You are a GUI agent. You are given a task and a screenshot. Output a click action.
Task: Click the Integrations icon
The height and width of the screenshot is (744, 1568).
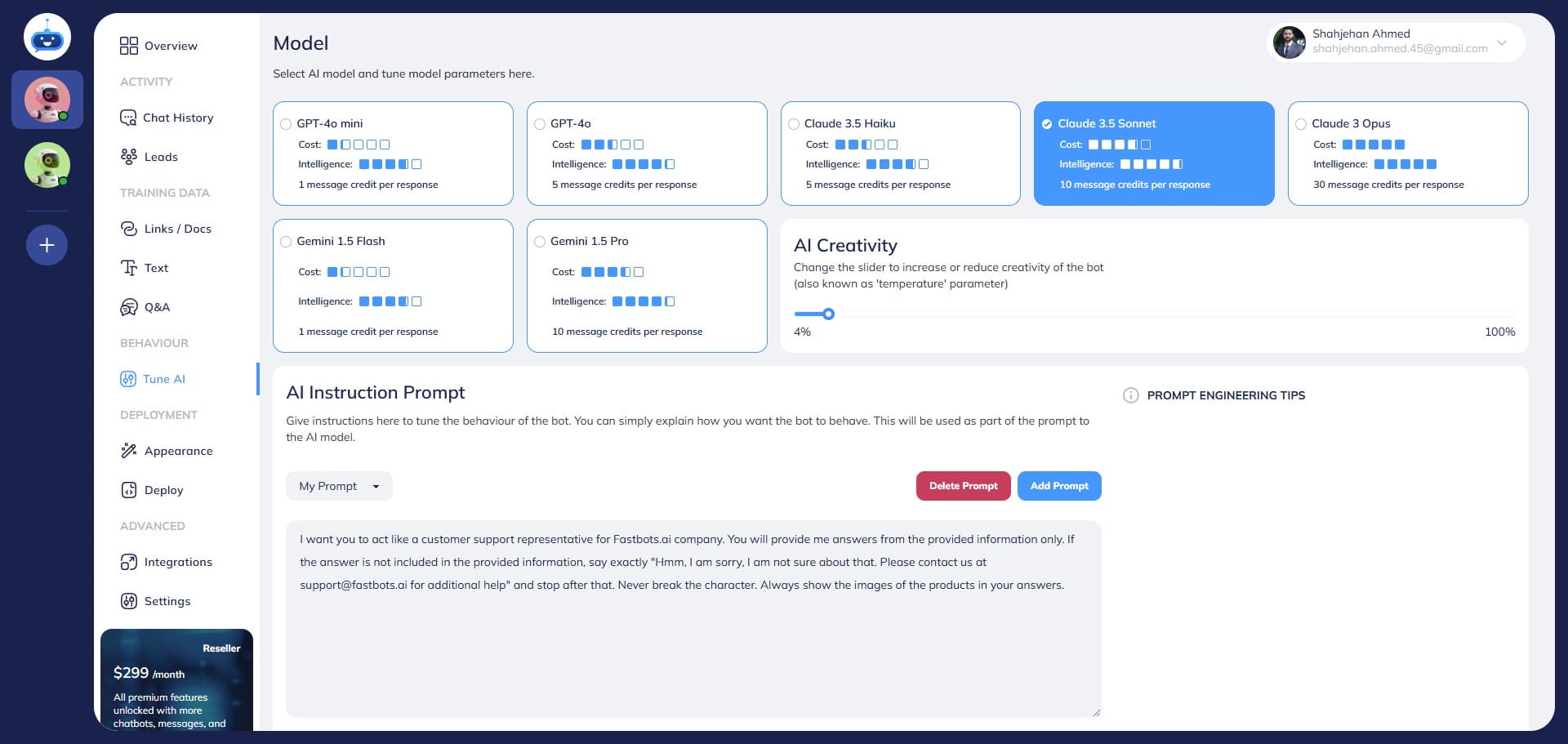tap(129, 562)
